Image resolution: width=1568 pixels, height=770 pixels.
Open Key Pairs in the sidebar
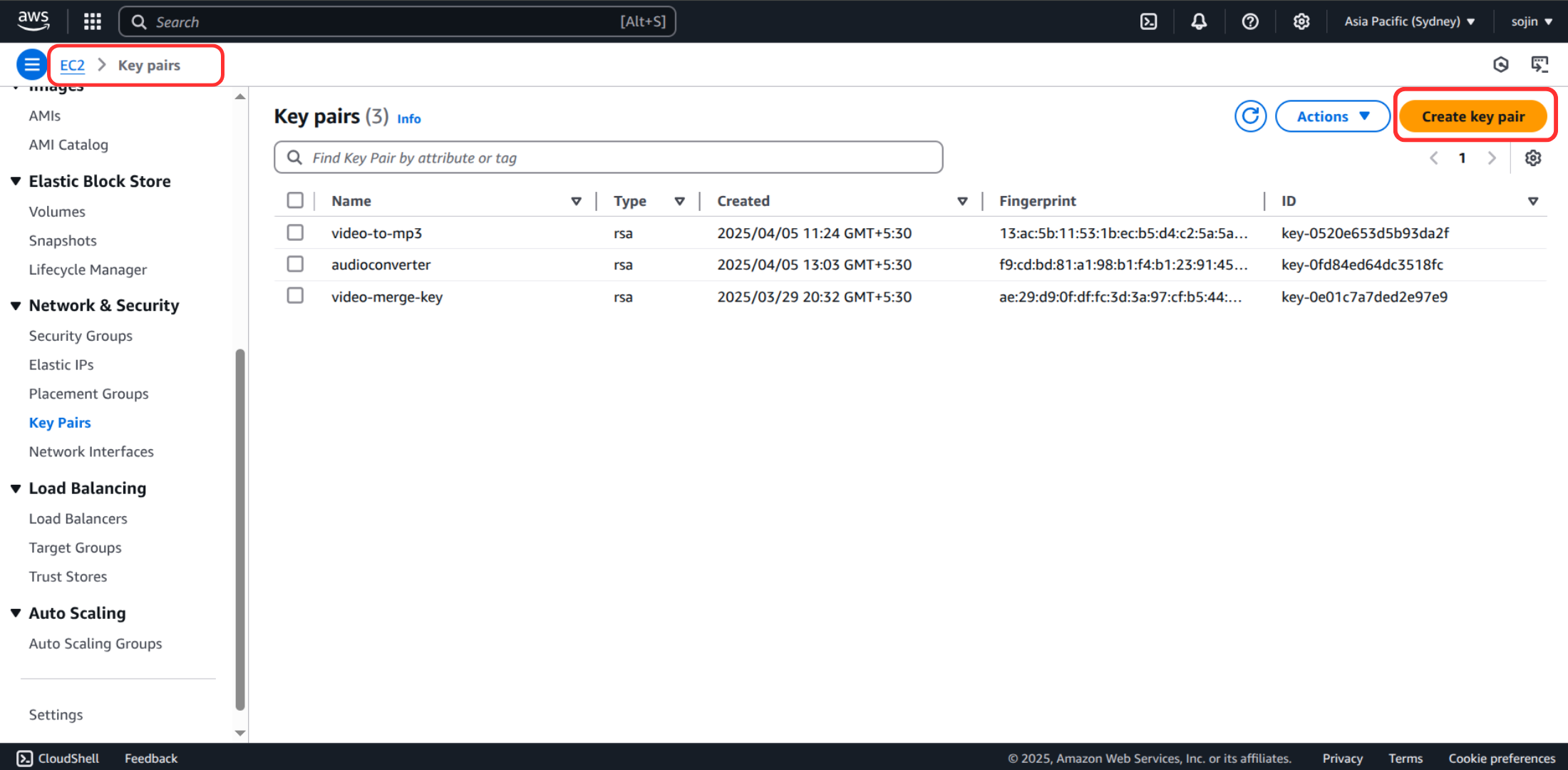[x=60, y=423]
